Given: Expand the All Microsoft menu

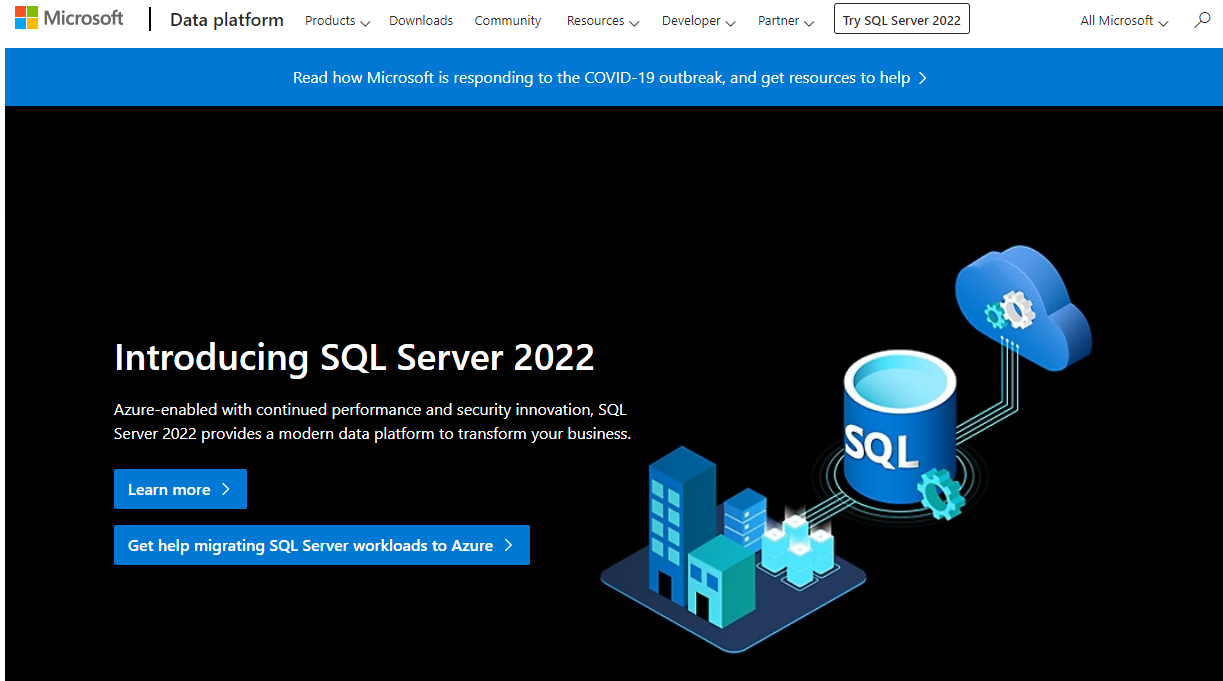Looking at the screenshot, I should point(1124,21).
